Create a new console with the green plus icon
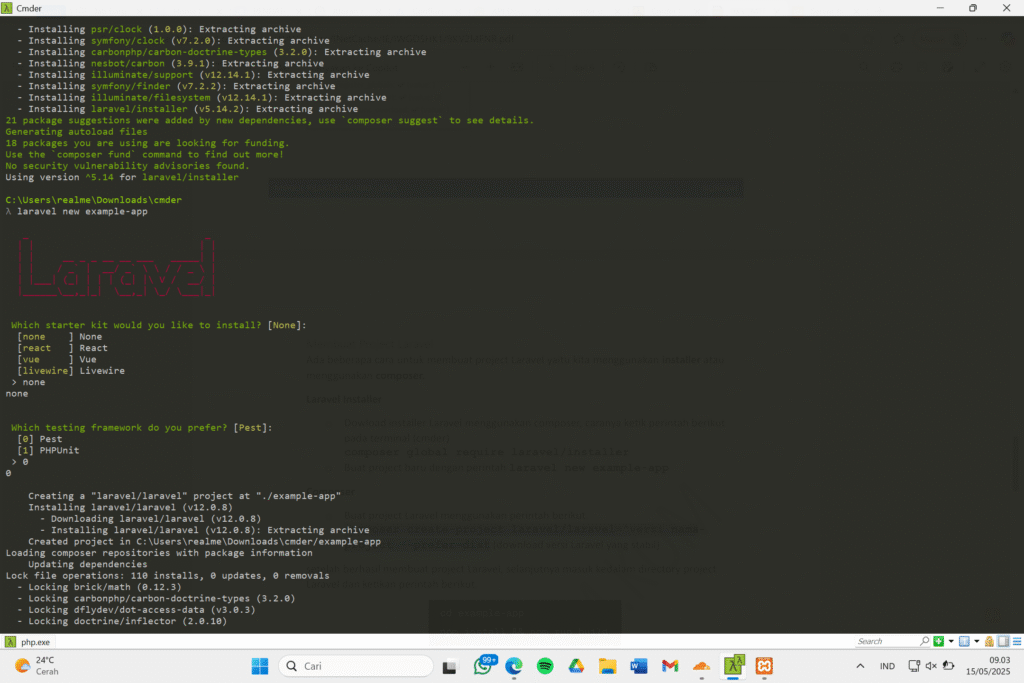This screenshot has height=683, width=1024. tap(938, 641)
